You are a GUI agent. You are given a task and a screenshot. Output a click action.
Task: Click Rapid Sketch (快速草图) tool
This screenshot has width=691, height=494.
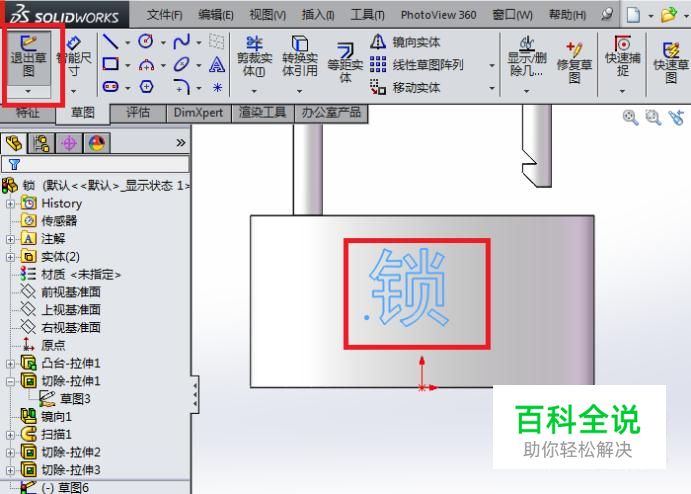point(671,62)
